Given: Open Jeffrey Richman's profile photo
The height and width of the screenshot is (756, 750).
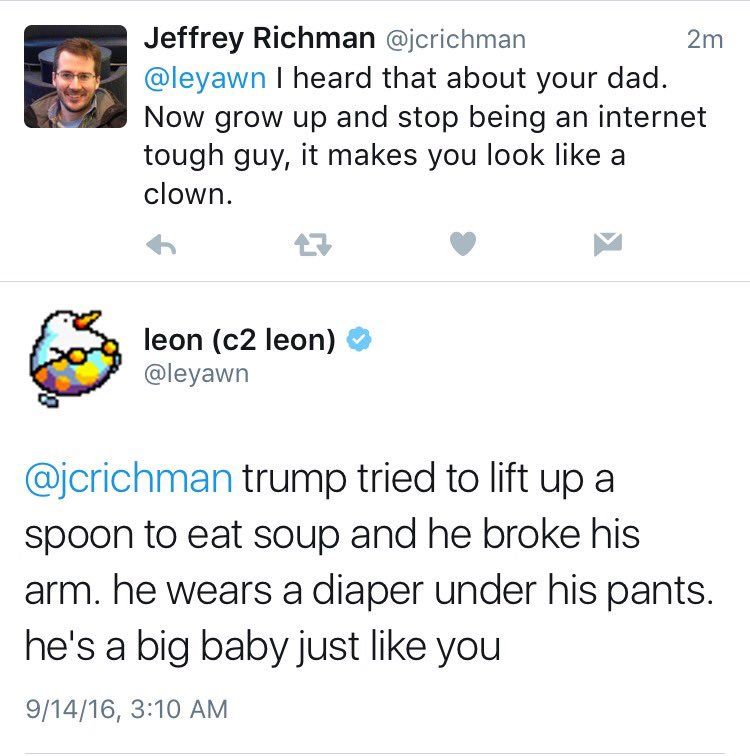Looking at the screenshot, I should coord(75,77).
